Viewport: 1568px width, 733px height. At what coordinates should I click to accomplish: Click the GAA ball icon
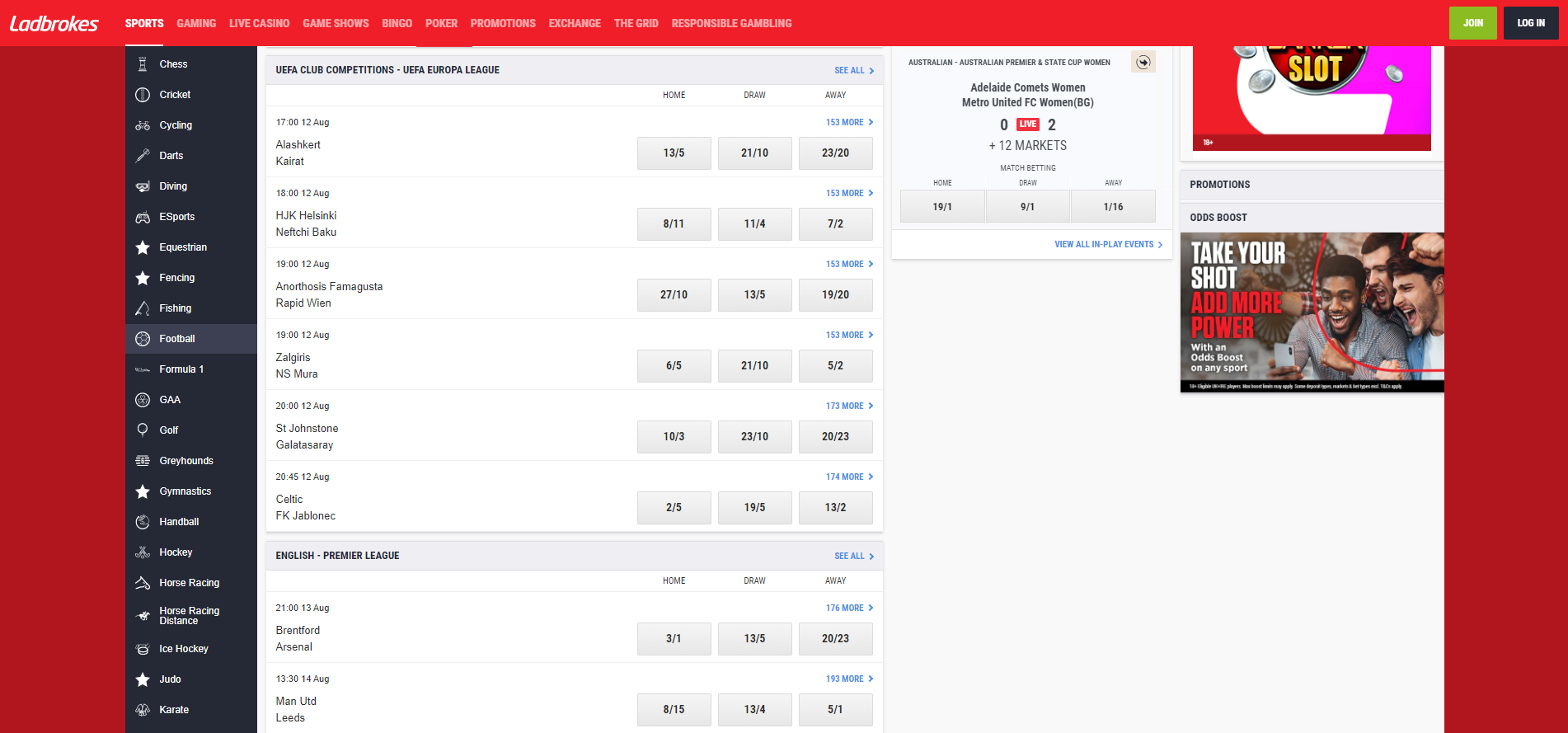point(143,400)
